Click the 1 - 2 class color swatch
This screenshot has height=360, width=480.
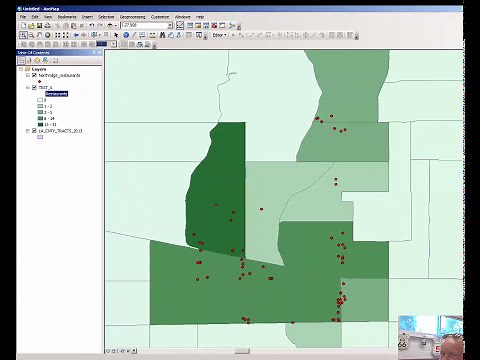40,106
